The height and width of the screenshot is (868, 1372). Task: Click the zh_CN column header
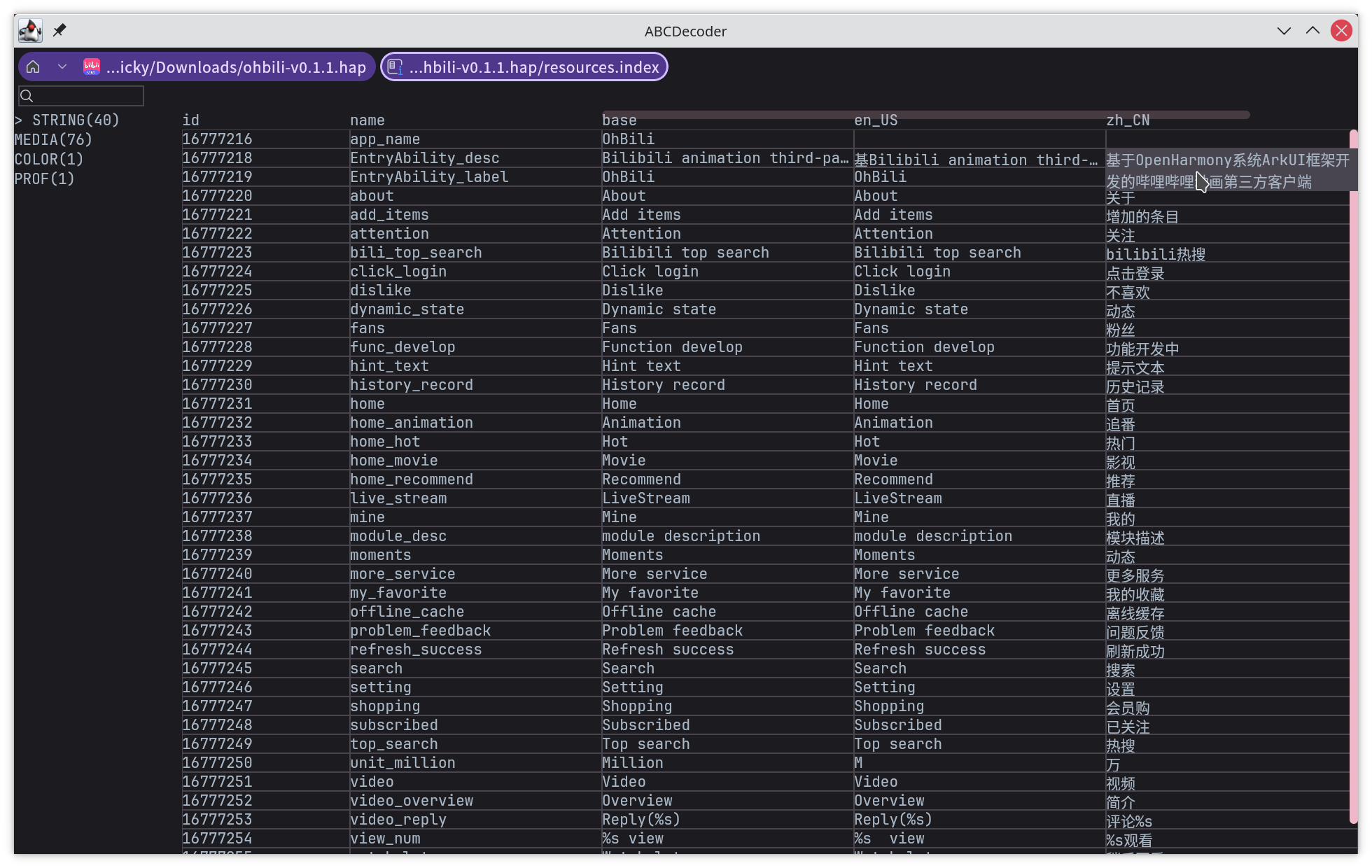[1128, 120]
